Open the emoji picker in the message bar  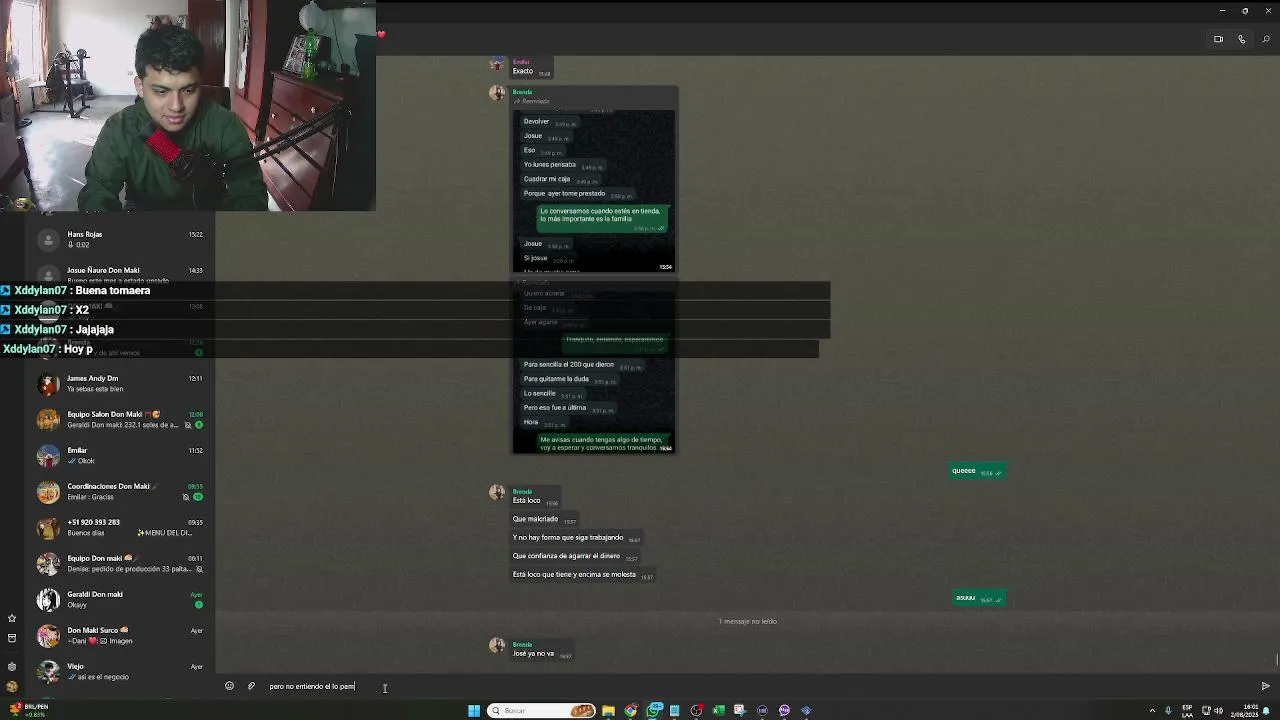coord(229,686)
